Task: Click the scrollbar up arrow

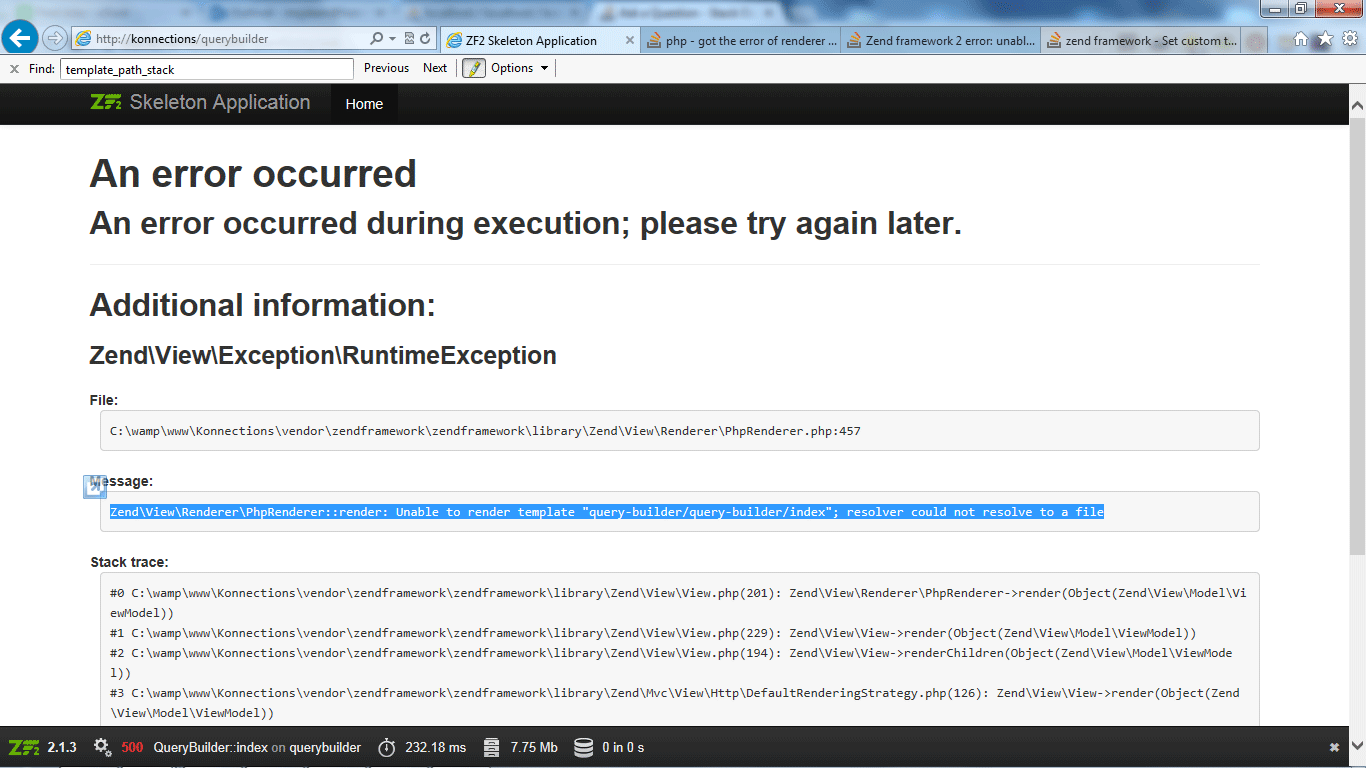Action: pyautogui.click(x=1357, y=104)
